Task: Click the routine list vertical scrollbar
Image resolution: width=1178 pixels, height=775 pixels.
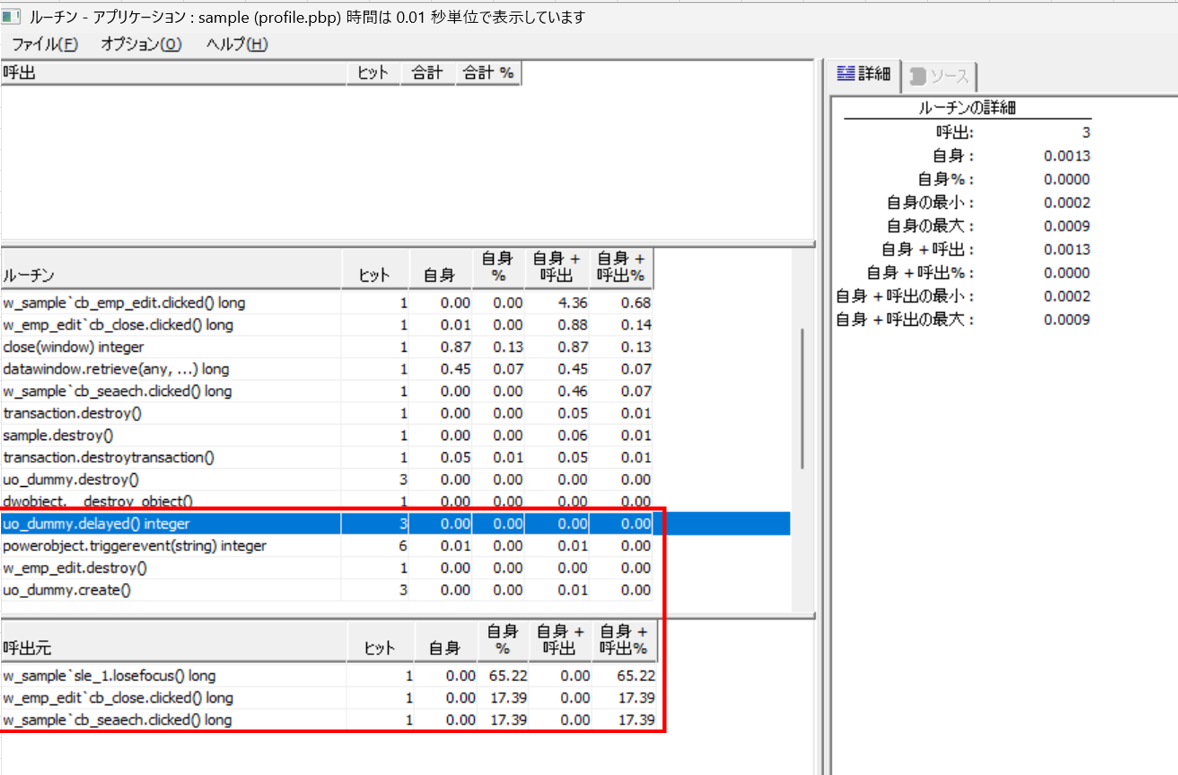Action: click(x=801, y=400)
